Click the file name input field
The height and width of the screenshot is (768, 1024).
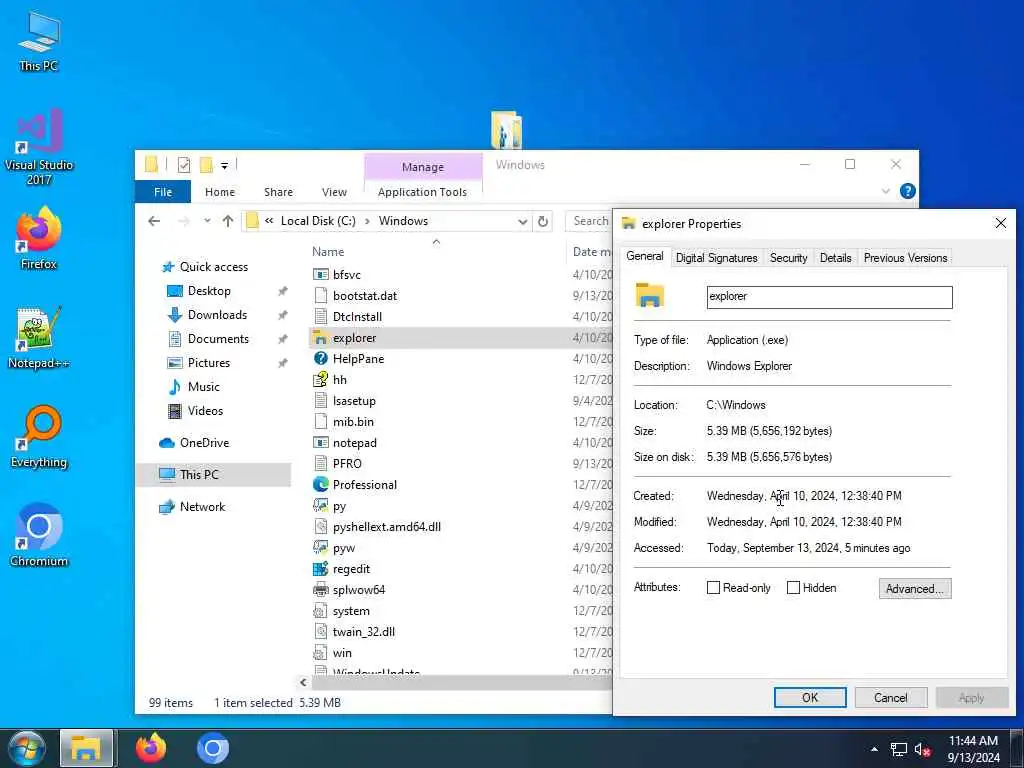[829, 296]
